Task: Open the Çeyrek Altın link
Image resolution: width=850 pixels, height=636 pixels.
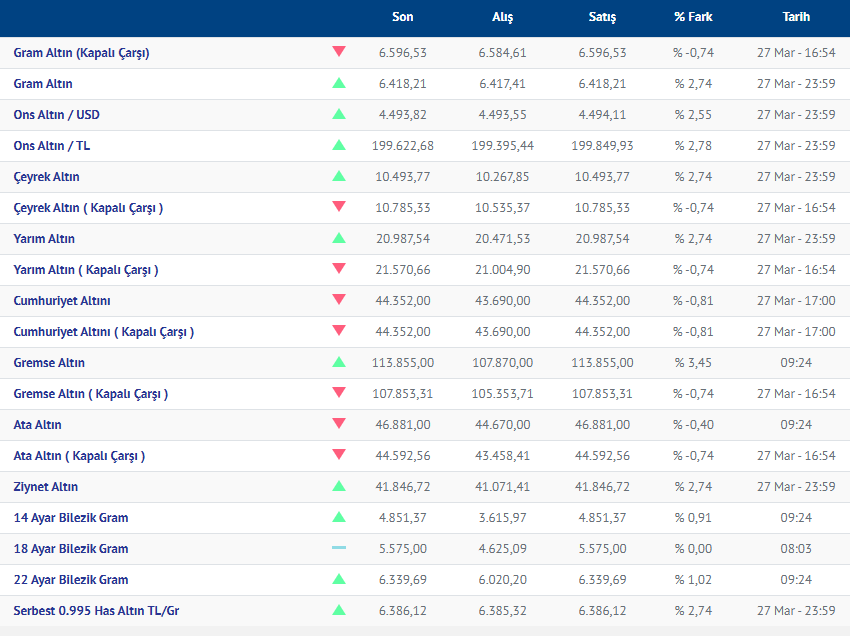Action: coord(46,177)
